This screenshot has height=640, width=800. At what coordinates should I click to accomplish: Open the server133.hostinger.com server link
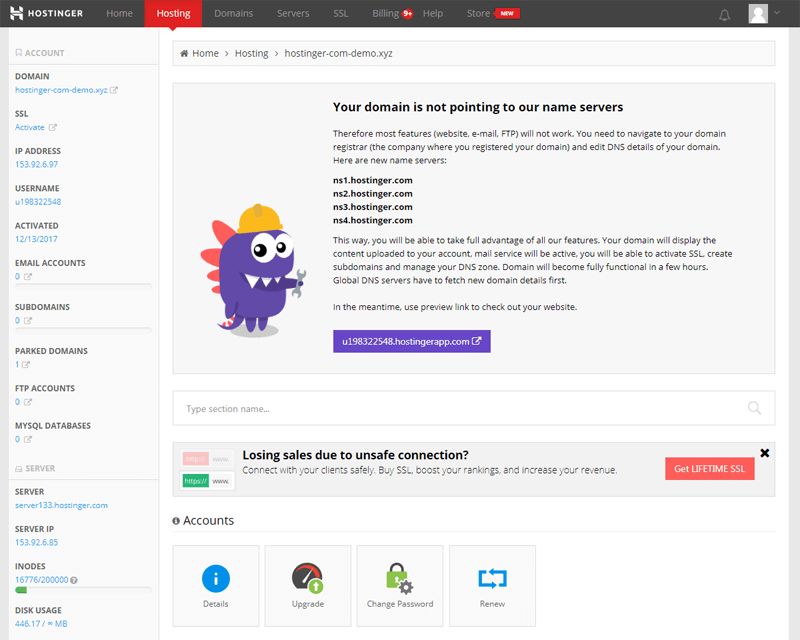pyautogui.click(x=61, y=505)
